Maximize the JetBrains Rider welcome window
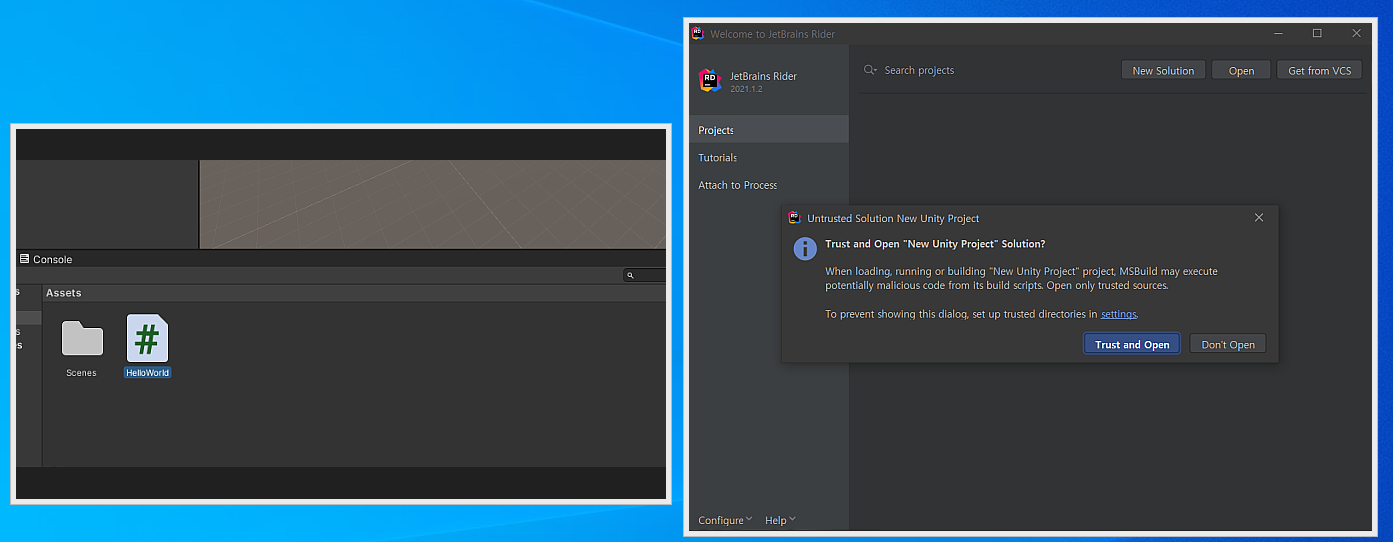Viewport: 1393px width, 542px height. pyautogui.click(x=1317, y=33)
